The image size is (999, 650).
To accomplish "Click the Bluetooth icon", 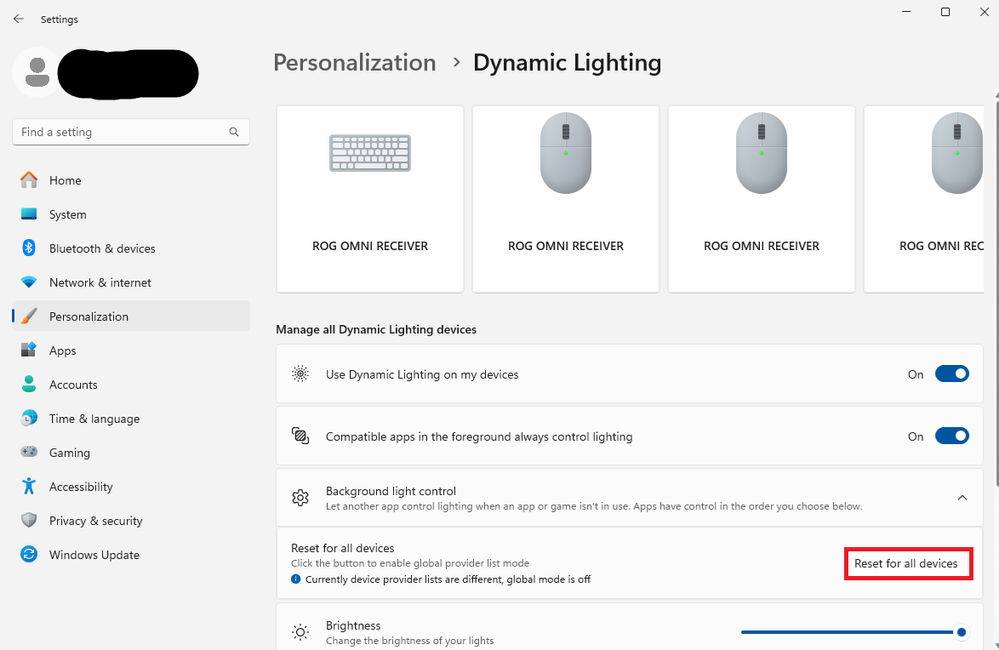I will tap(29, 248).
